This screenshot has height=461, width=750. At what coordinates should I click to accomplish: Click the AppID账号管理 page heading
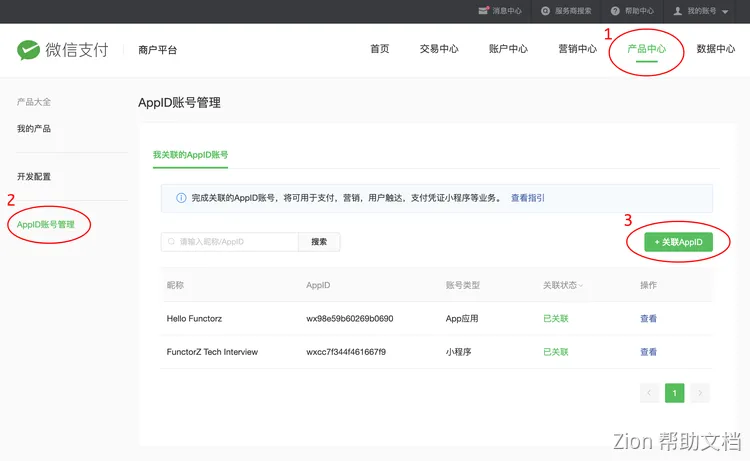(179, 102)
